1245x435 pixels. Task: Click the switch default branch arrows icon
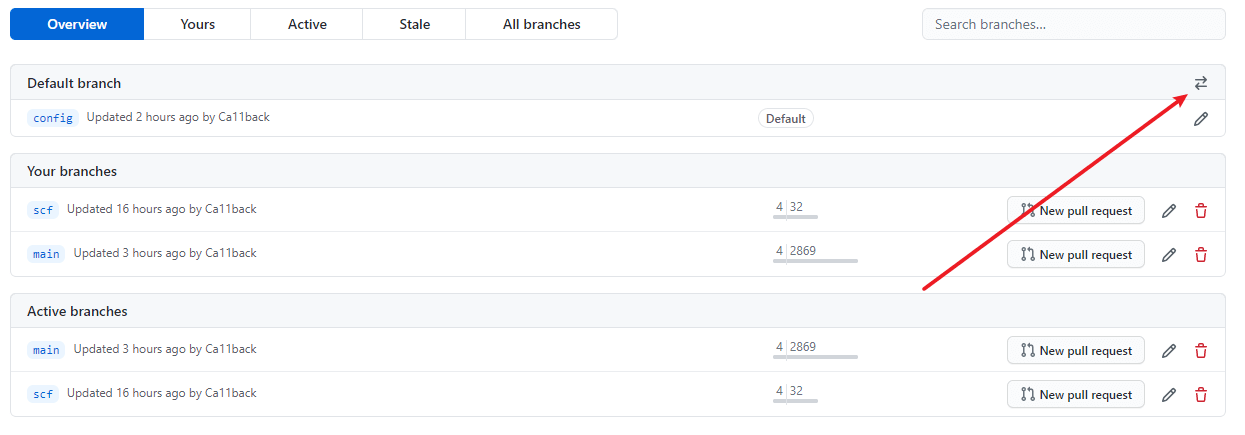click(x=1200, y=83)
